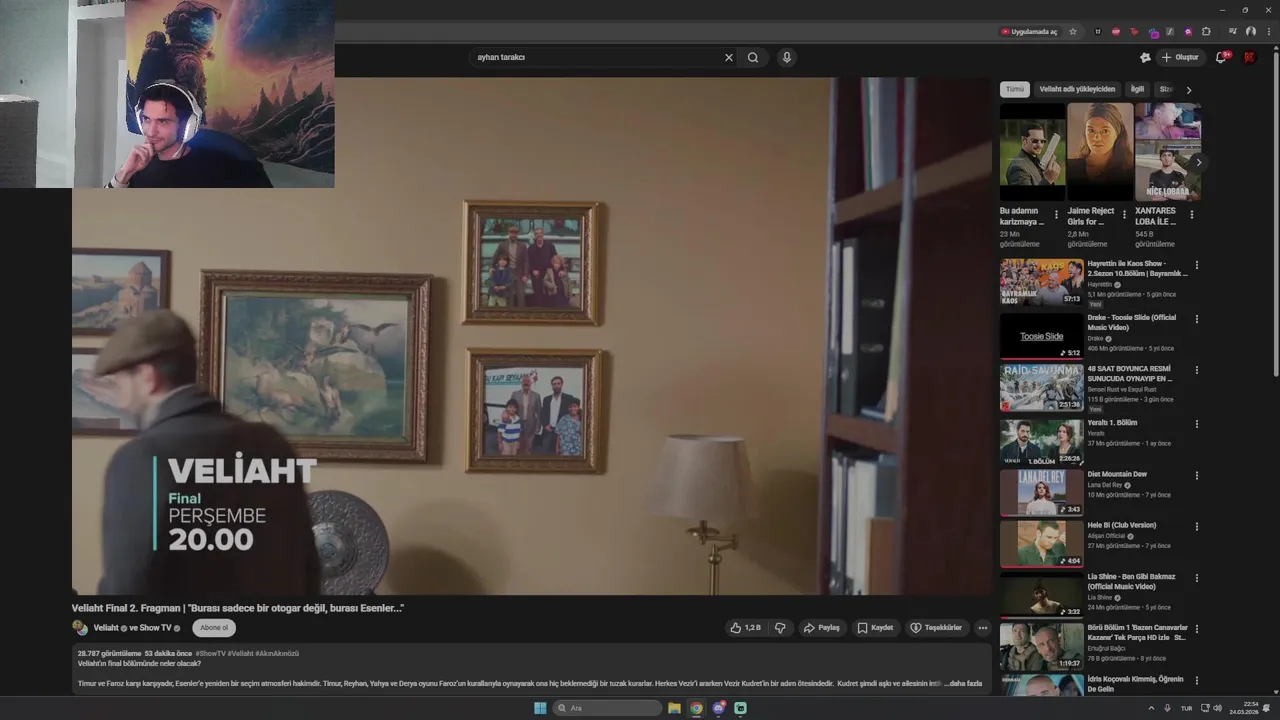Open File Explorer from taskbar

[x=674, y=708]
